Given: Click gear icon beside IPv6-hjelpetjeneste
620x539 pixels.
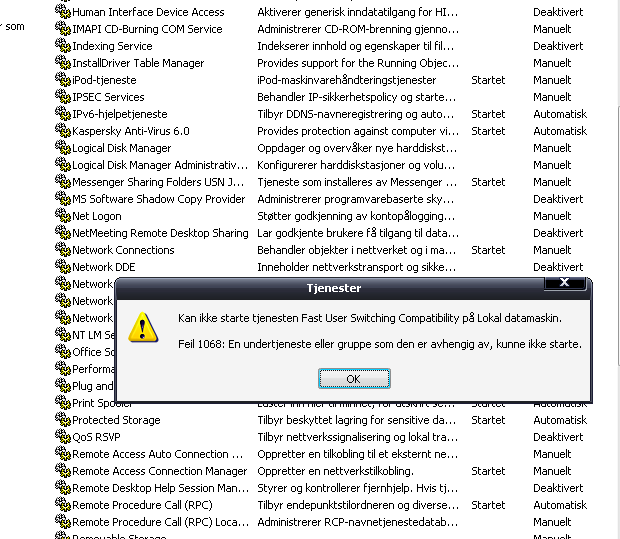Looking at the screenshot, I should point(62,113).
